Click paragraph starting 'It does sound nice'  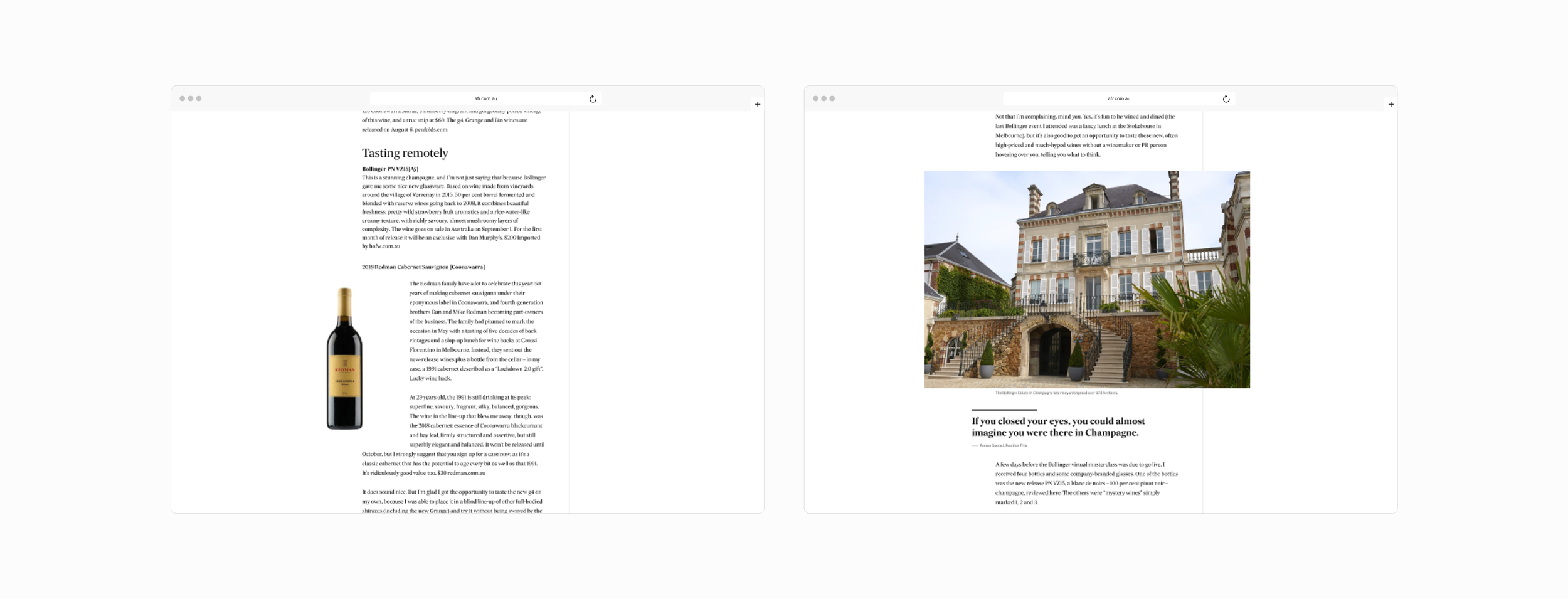pyautogui.click(x=453, y=501)
